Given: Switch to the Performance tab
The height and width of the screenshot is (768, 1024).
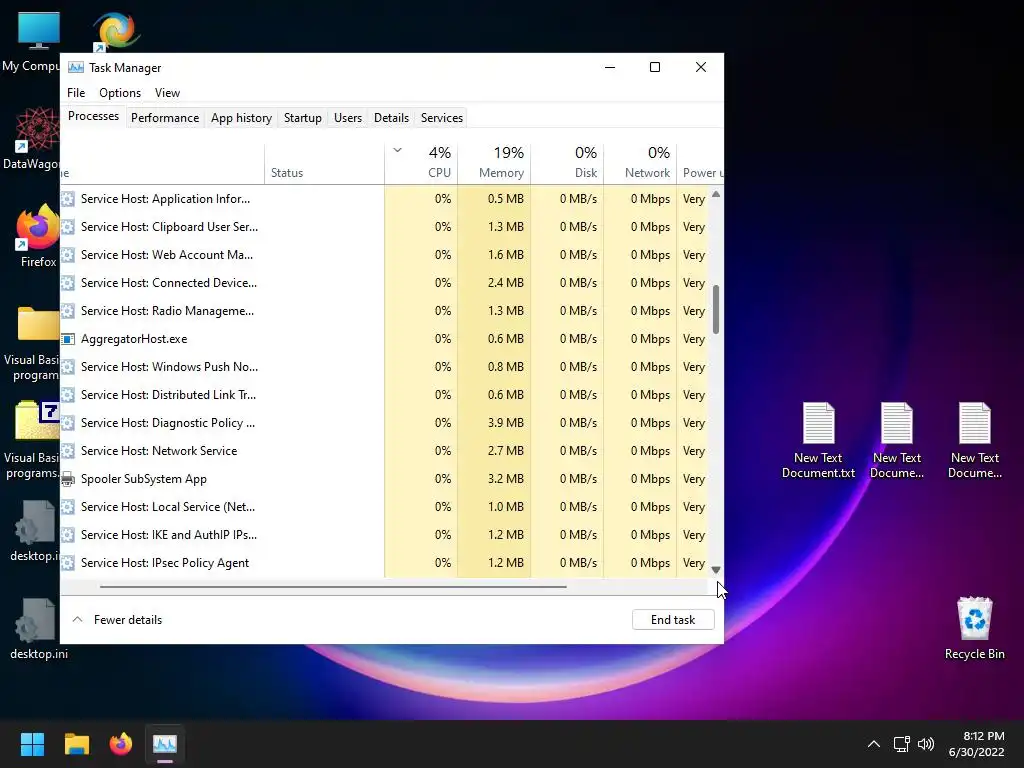Looking at the screenshot, I should (x=165, y=118).
